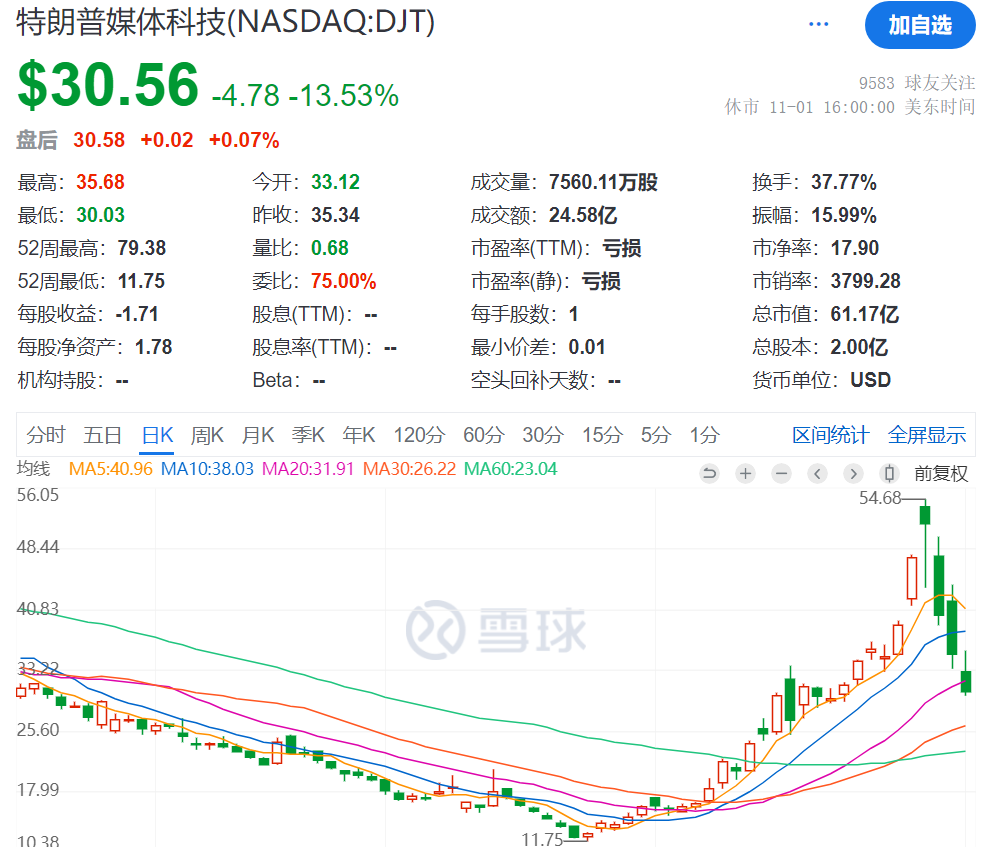This screenshot has width=983, height=847.
Task: Pan the chart left with left chevron icon
Action: point(817,473)
